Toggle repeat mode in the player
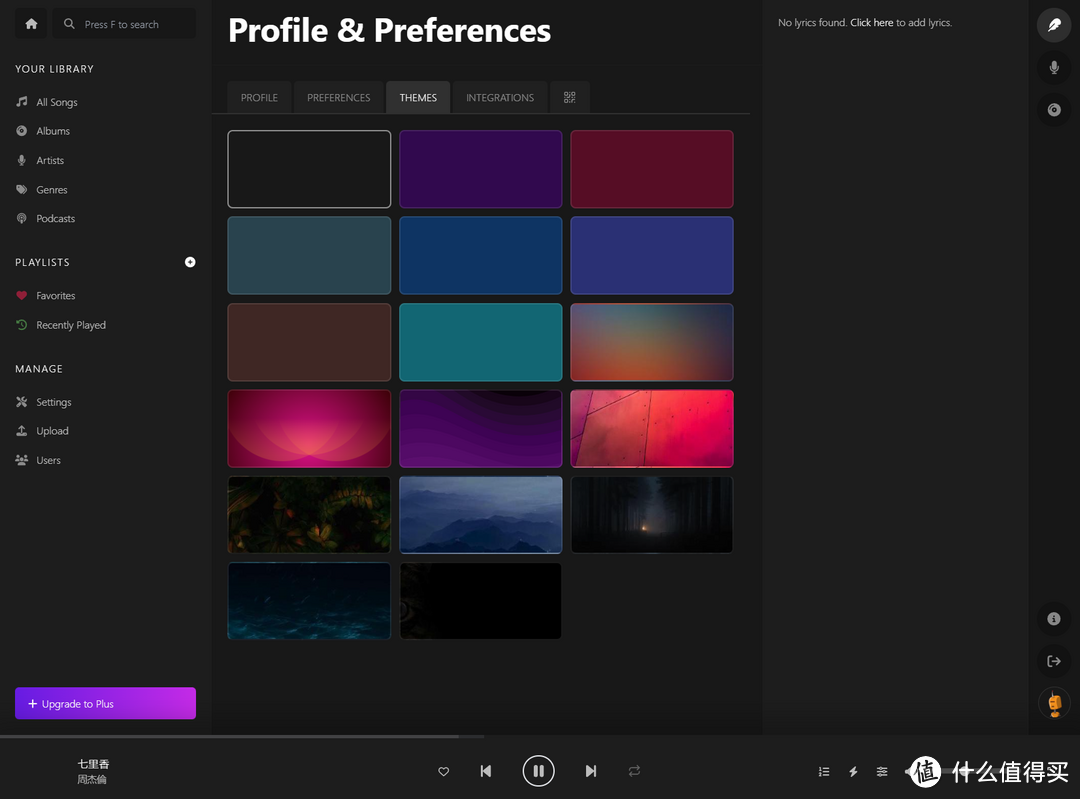The width and height of the screenshot is (1080, 799). pyautogui.click(x=634, y=771)
